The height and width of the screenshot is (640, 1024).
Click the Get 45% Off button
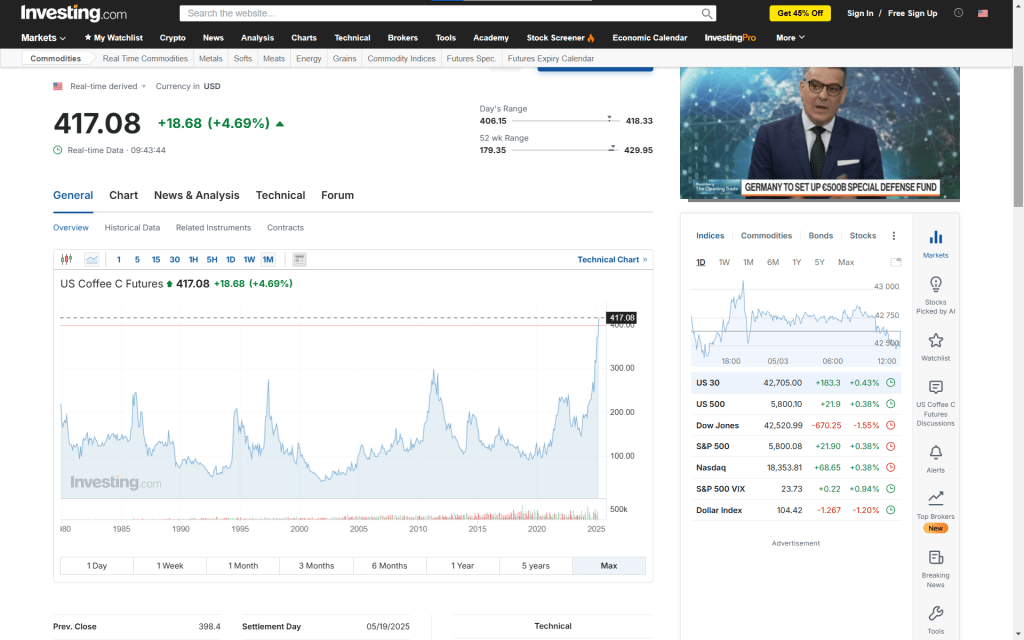800,13
